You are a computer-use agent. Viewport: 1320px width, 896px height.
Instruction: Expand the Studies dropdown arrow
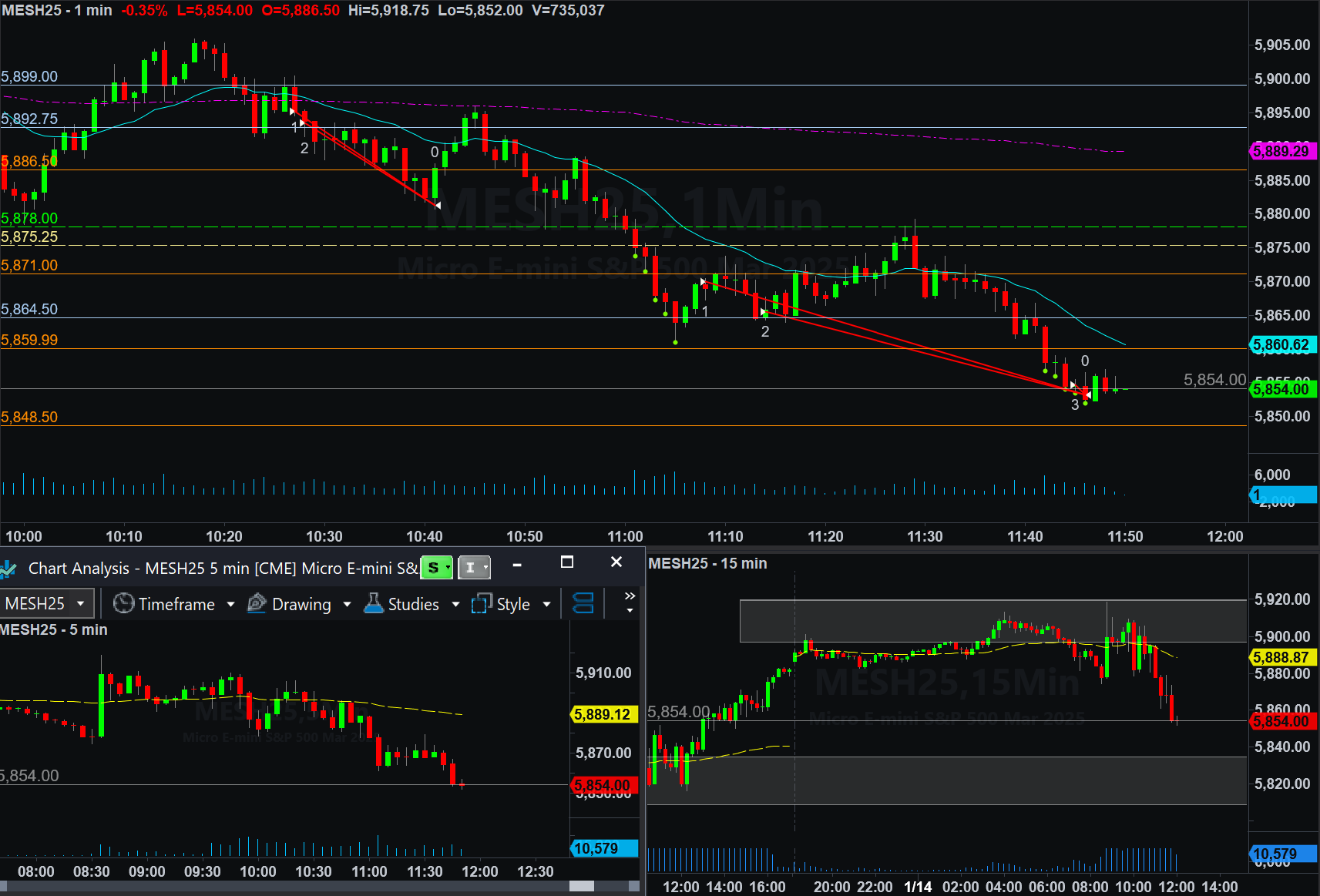pos(455,604)
